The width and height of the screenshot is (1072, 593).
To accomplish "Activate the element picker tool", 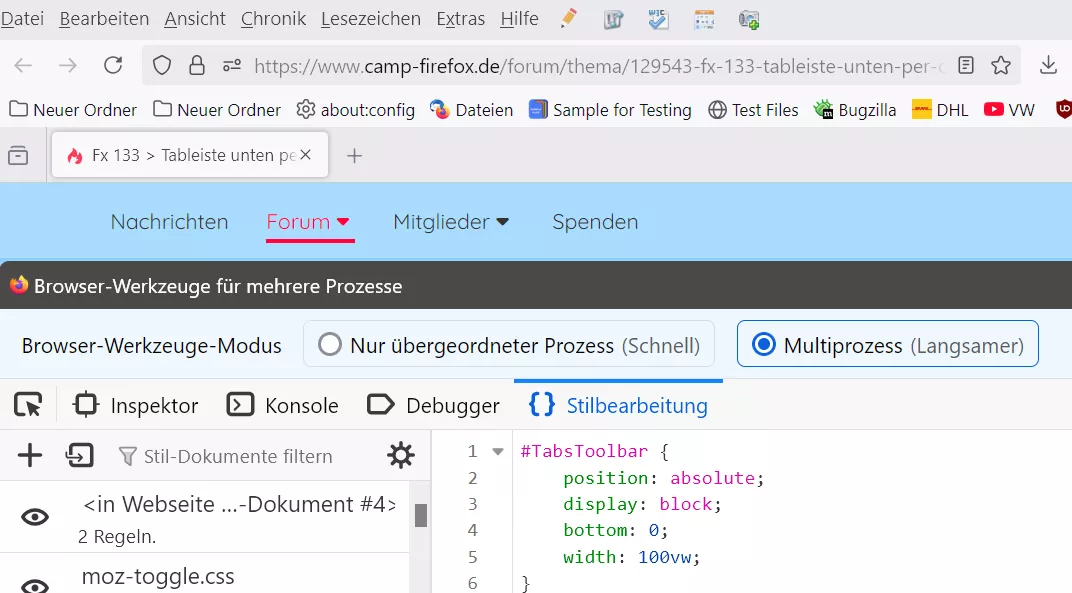I will pos(28,405).
